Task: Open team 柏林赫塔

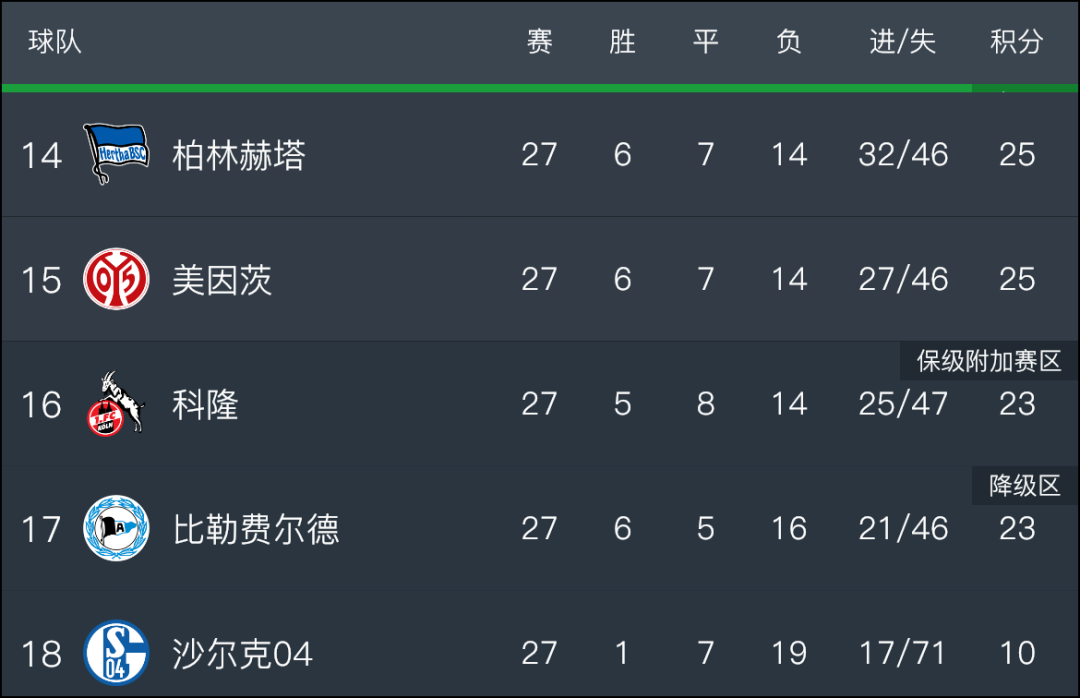Action: (238, 155)
